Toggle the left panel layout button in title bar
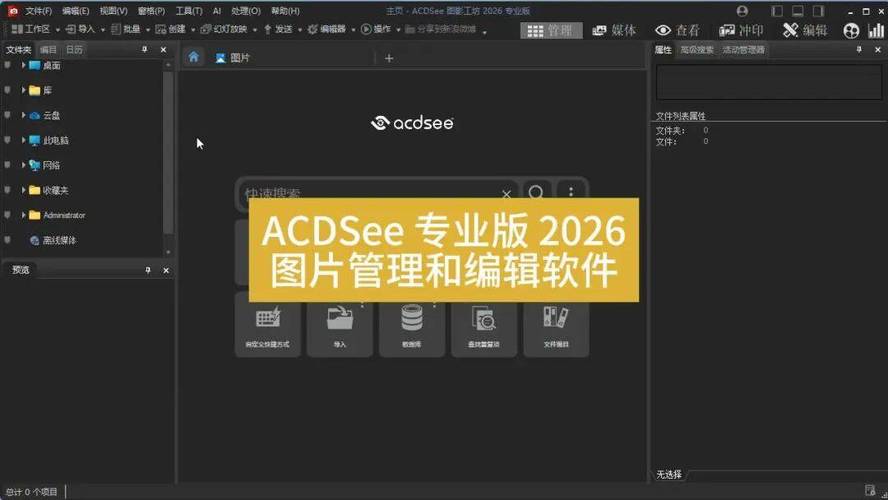Screen dimensions: 888x500 point(777,11)
